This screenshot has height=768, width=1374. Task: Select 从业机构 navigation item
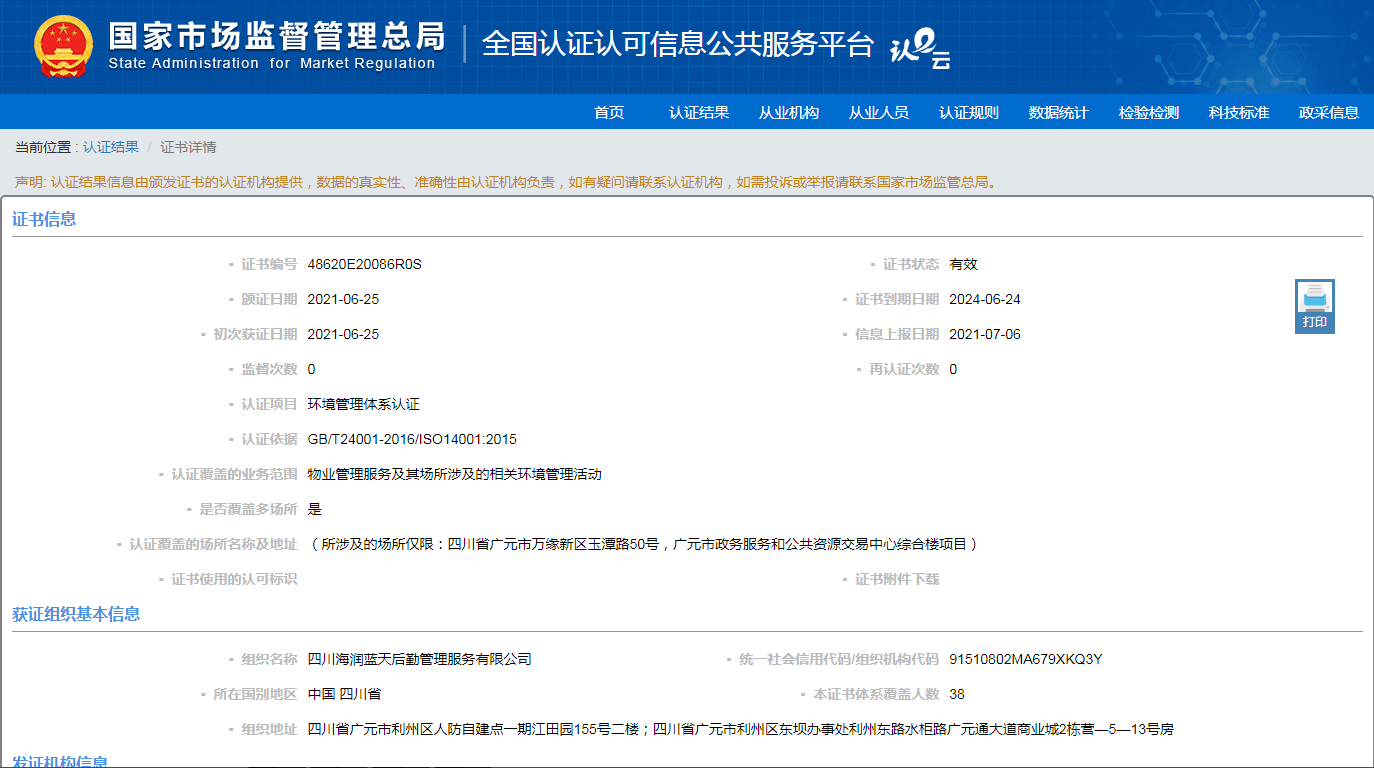(x=789, y=113)
